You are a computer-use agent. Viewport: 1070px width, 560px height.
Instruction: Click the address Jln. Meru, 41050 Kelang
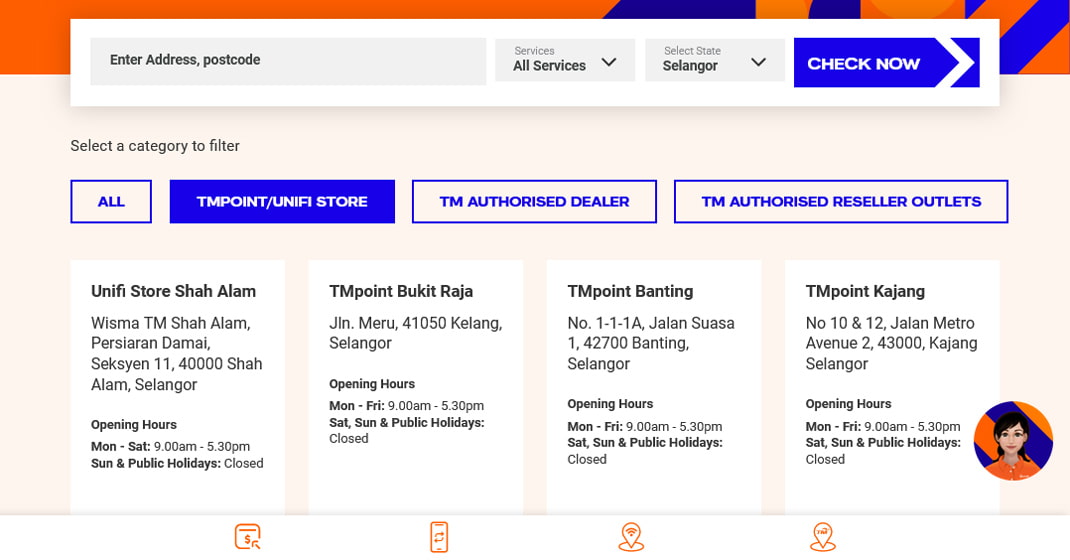point(416,333)
